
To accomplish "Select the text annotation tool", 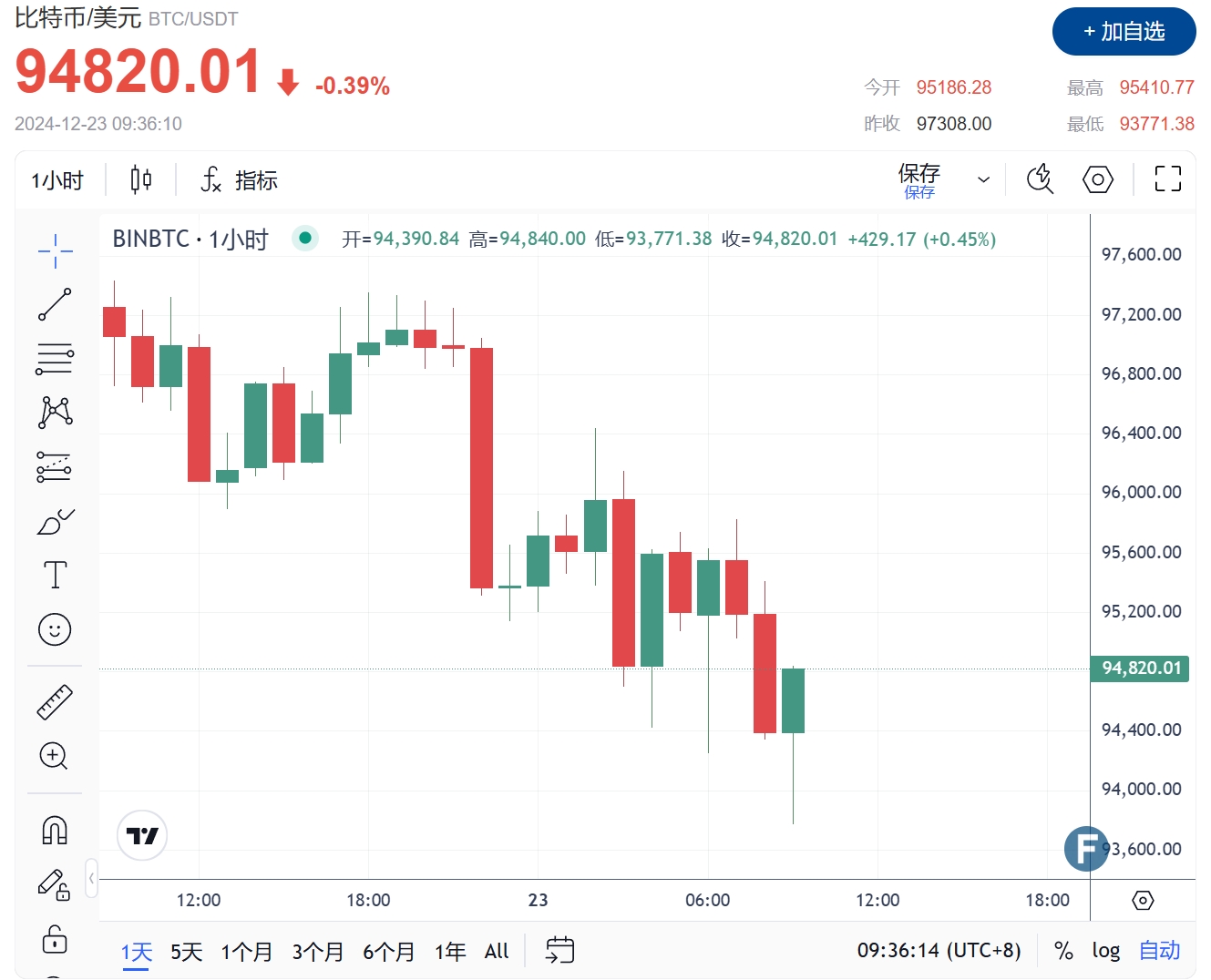I will (55, 575).
